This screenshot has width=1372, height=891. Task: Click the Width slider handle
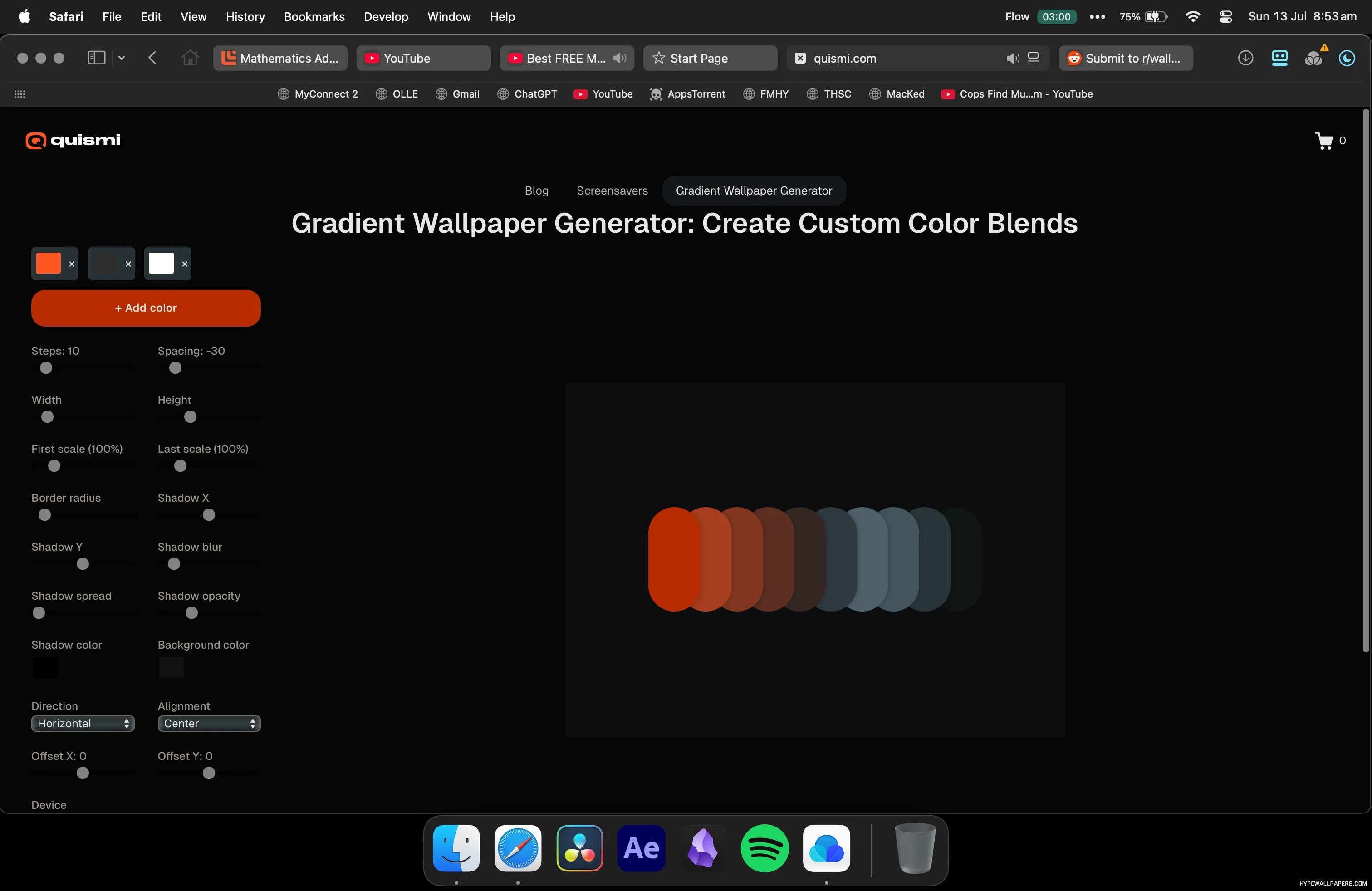pos(47,416)
